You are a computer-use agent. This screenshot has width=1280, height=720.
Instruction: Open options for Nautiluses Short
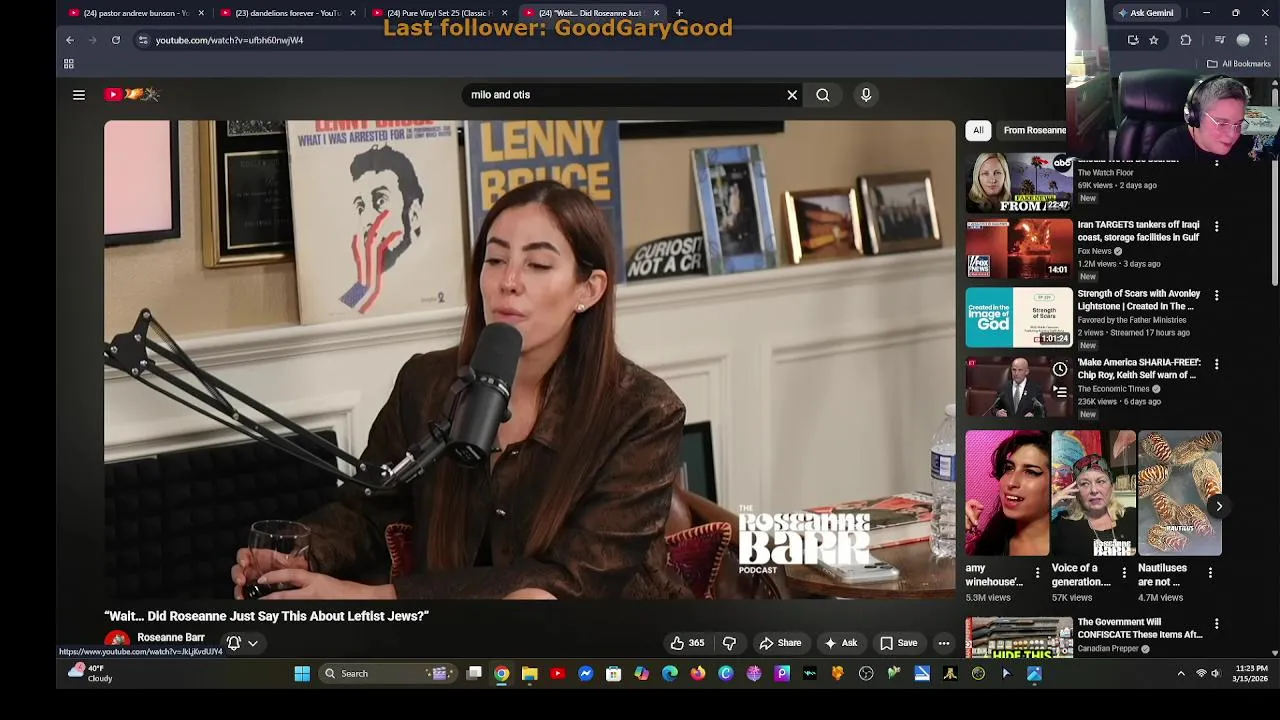click(1210, 573)
